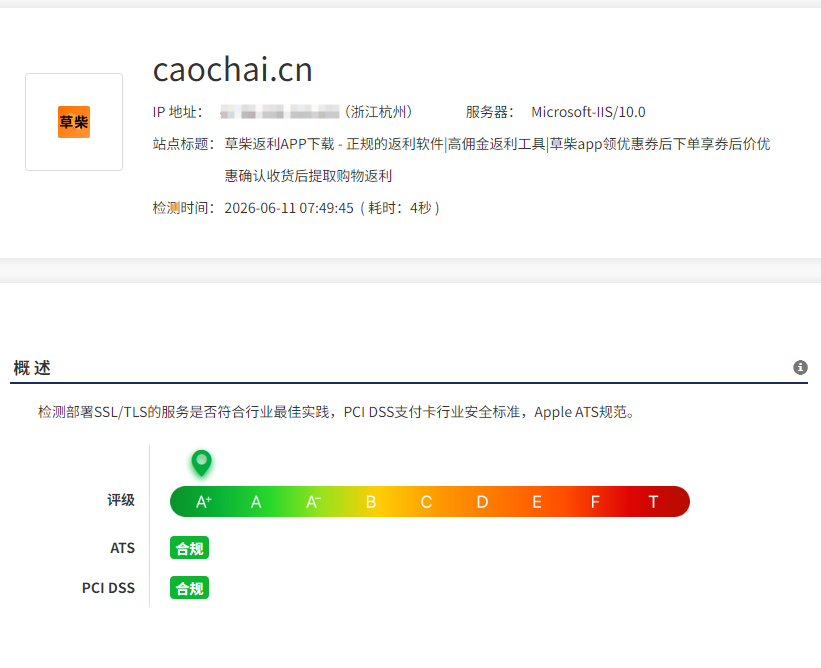Click the C grade on rating bar

point(426,502)
